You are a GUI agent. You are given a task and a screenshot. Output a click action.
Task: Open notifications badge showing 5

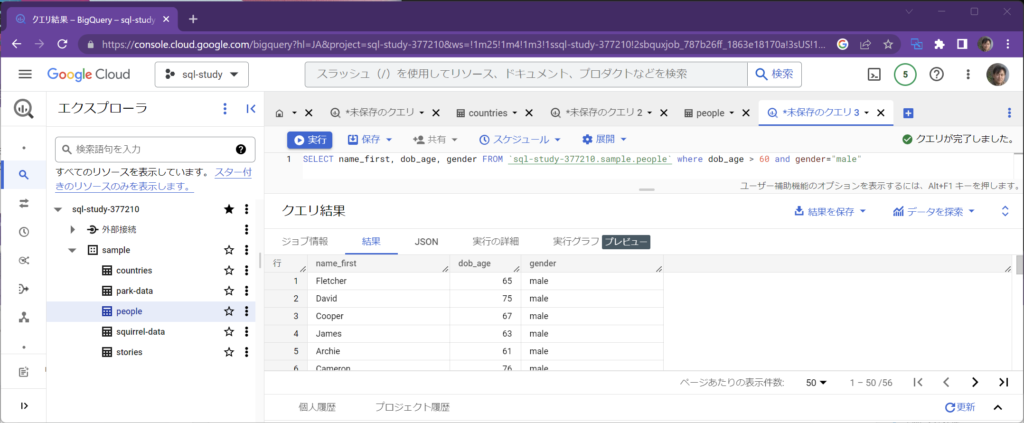[905, 74]
